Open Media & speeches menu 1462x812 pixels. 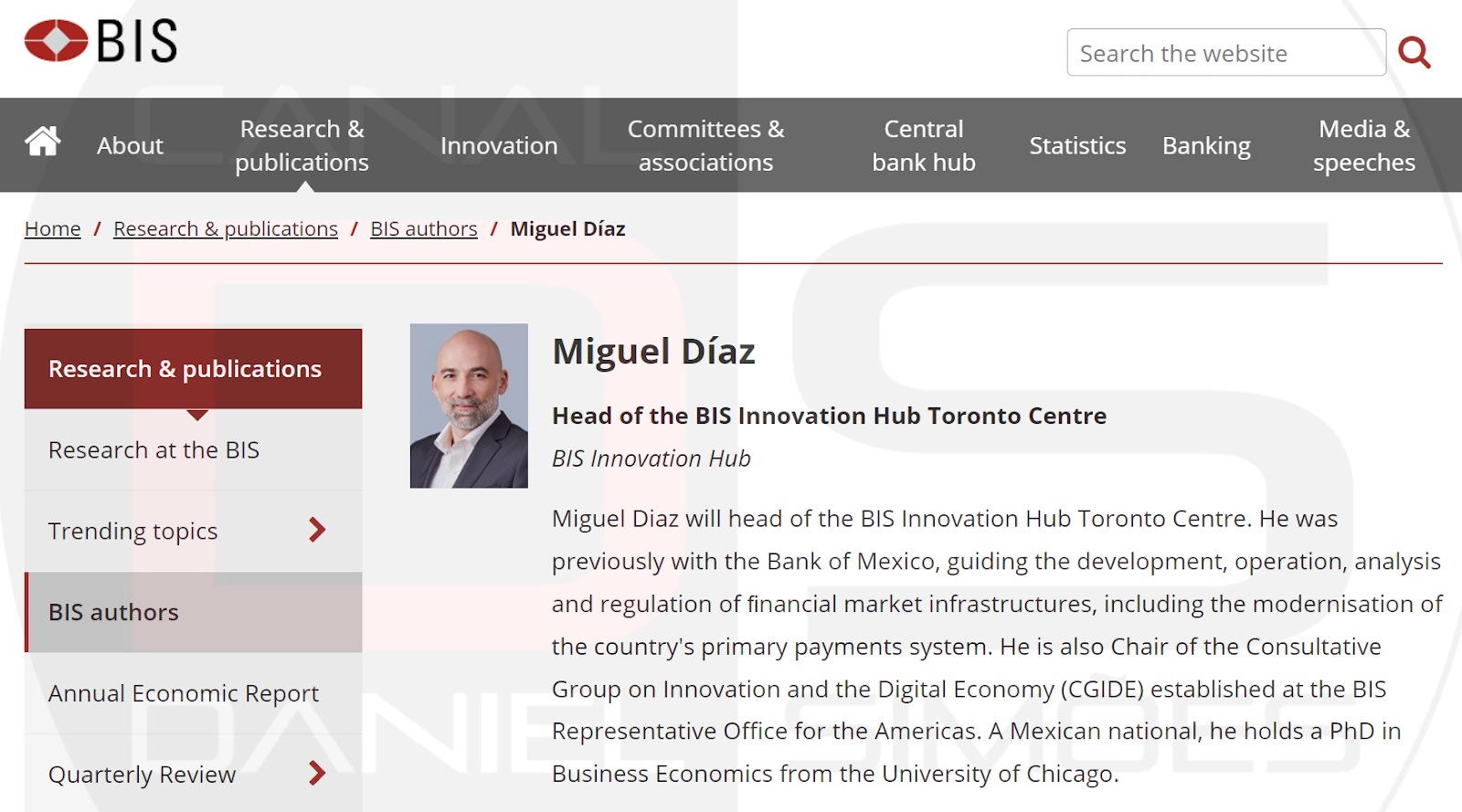pos(1364,145)
